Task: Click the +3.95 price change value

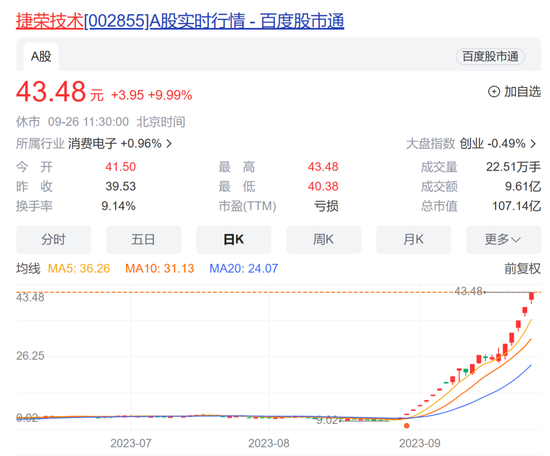Action: pos(128,95)
